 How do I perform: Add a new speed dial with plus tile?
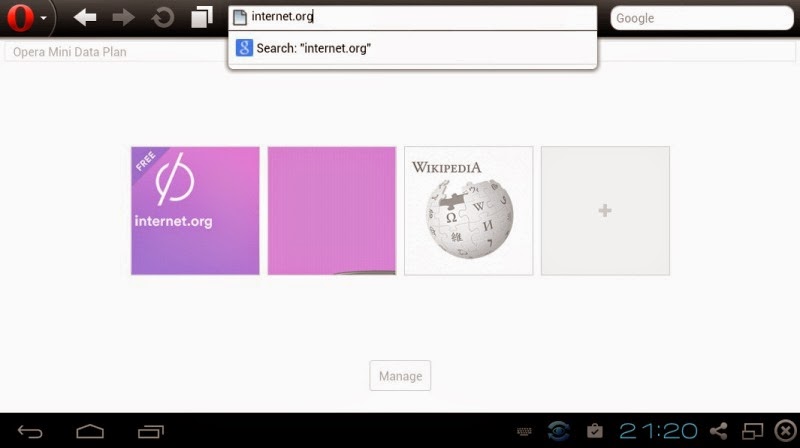point(605,211)
